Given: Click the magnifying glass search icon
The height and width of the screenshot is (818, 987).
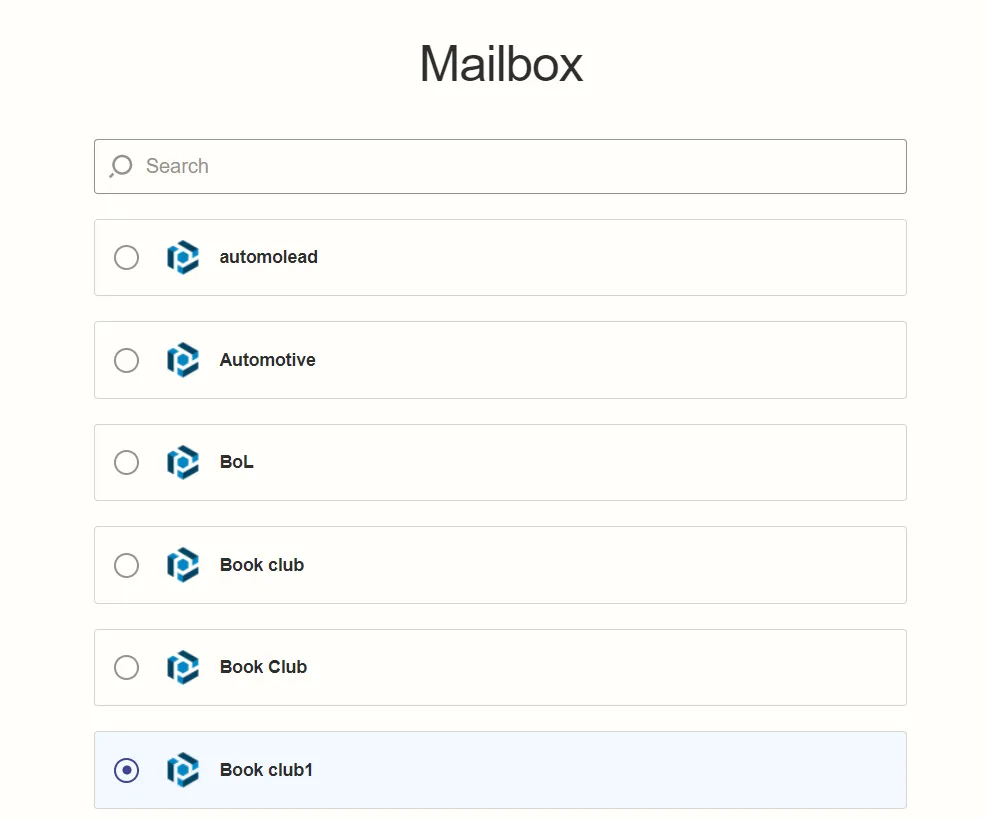Looking at the screenshot, I should [x=120, y=166].
